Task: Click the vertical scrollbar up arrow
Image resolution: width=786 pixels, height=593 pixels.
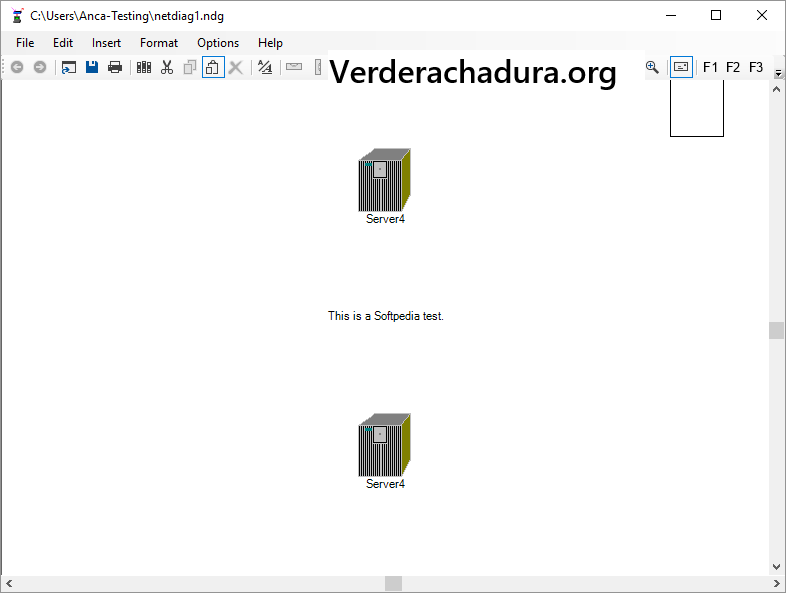Action: 776,89
